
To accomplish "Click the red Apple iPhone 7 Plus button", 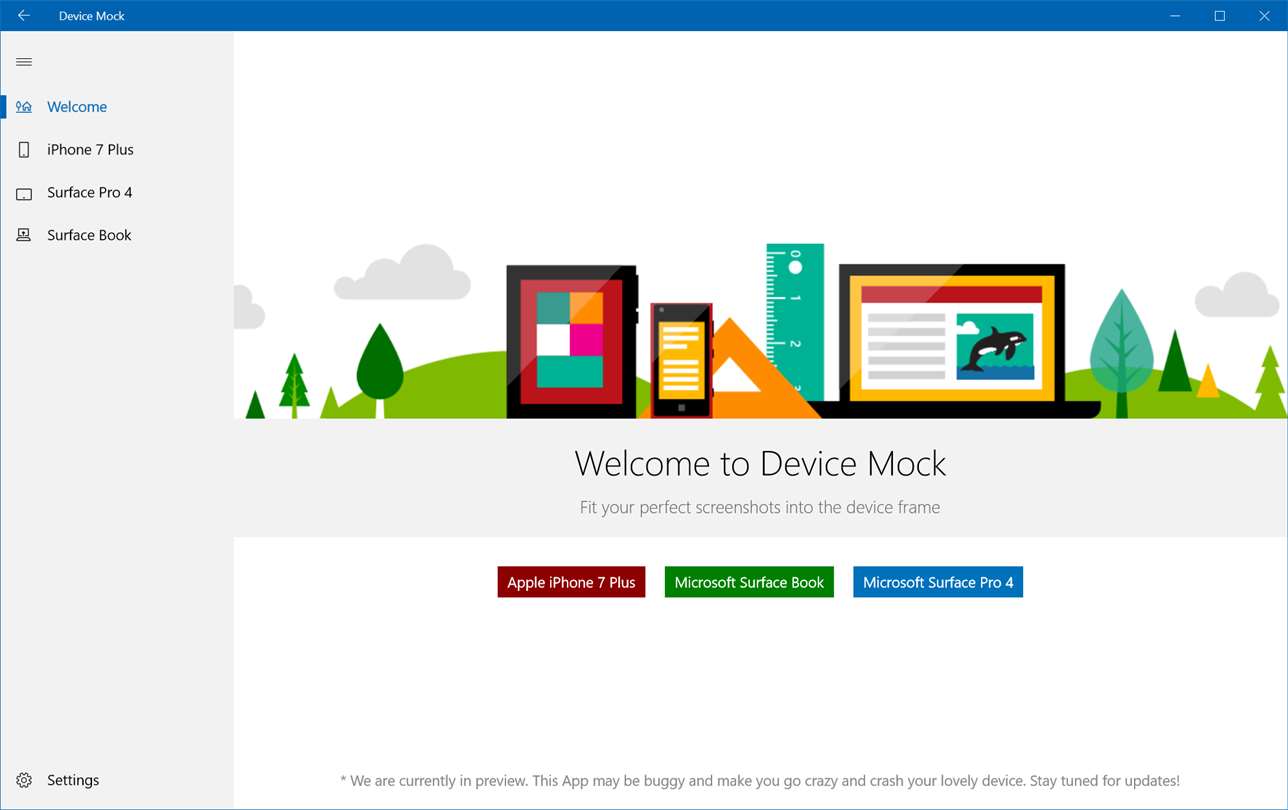I will (x=571, y=582).
